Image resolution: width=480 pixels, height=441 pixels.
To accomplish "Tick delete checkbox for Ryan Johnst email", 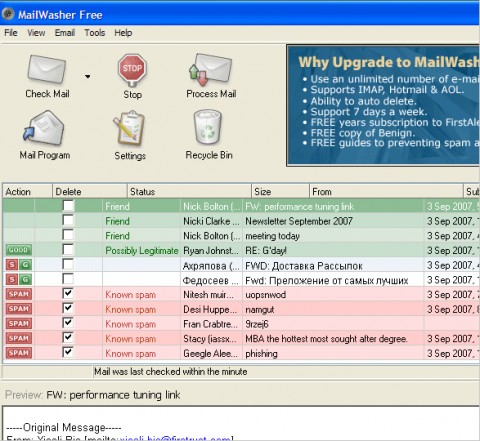I will 68,249.
